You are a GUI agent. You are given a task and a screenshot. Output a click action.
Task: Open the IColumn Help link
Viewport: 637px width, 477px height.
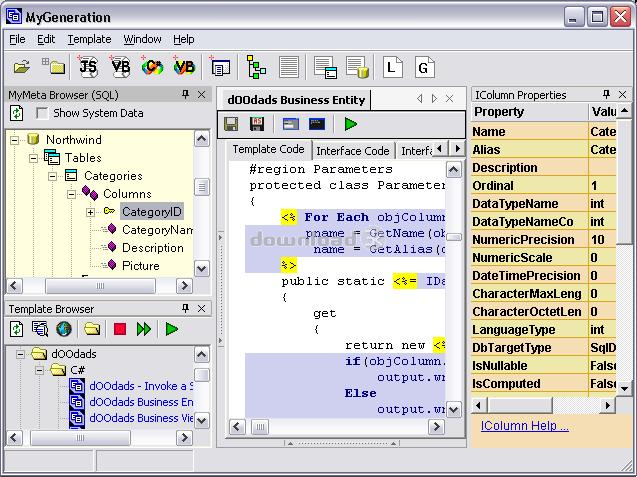click(524, 425)
